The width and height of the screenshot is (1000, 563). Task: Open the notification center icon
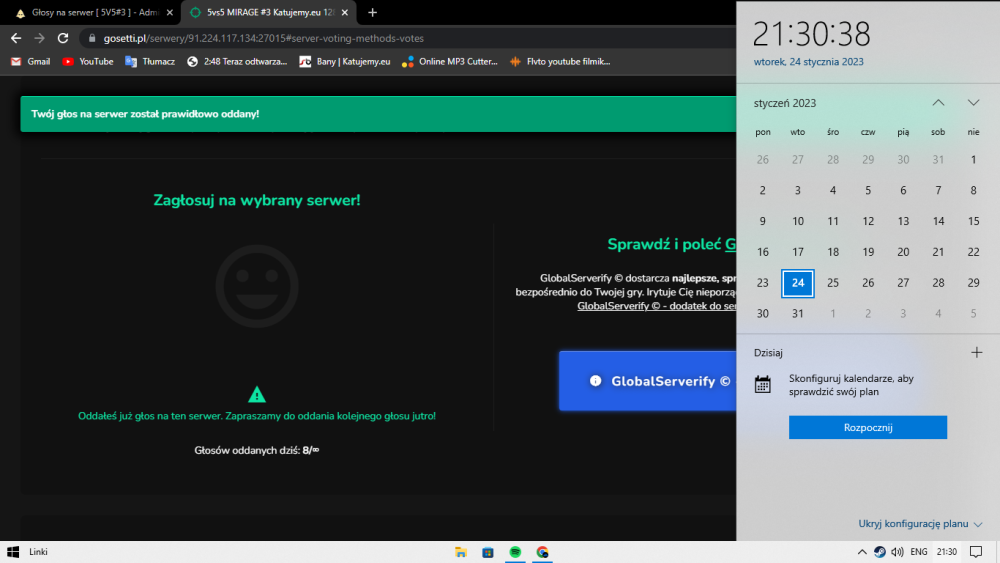tap(976, 552)
